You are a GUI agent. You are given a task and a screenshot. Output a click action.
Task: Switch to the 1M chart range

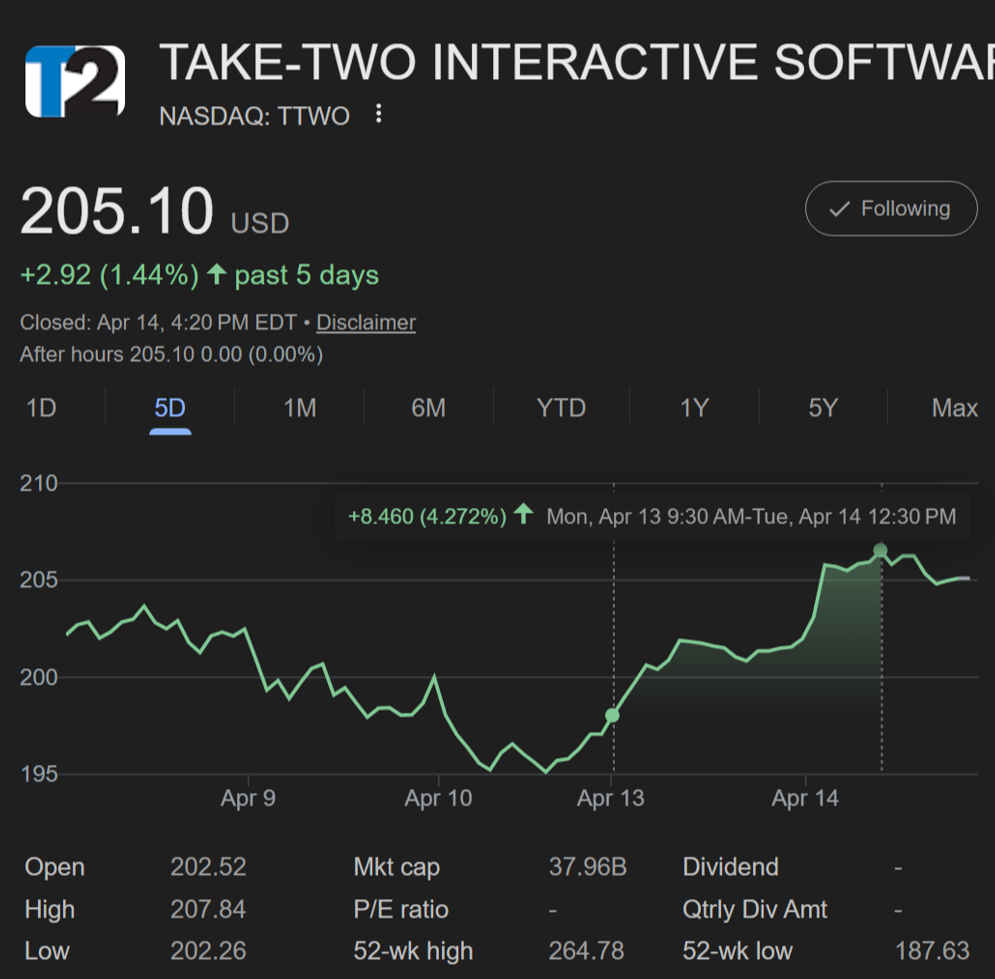click(x=300, y=408)
